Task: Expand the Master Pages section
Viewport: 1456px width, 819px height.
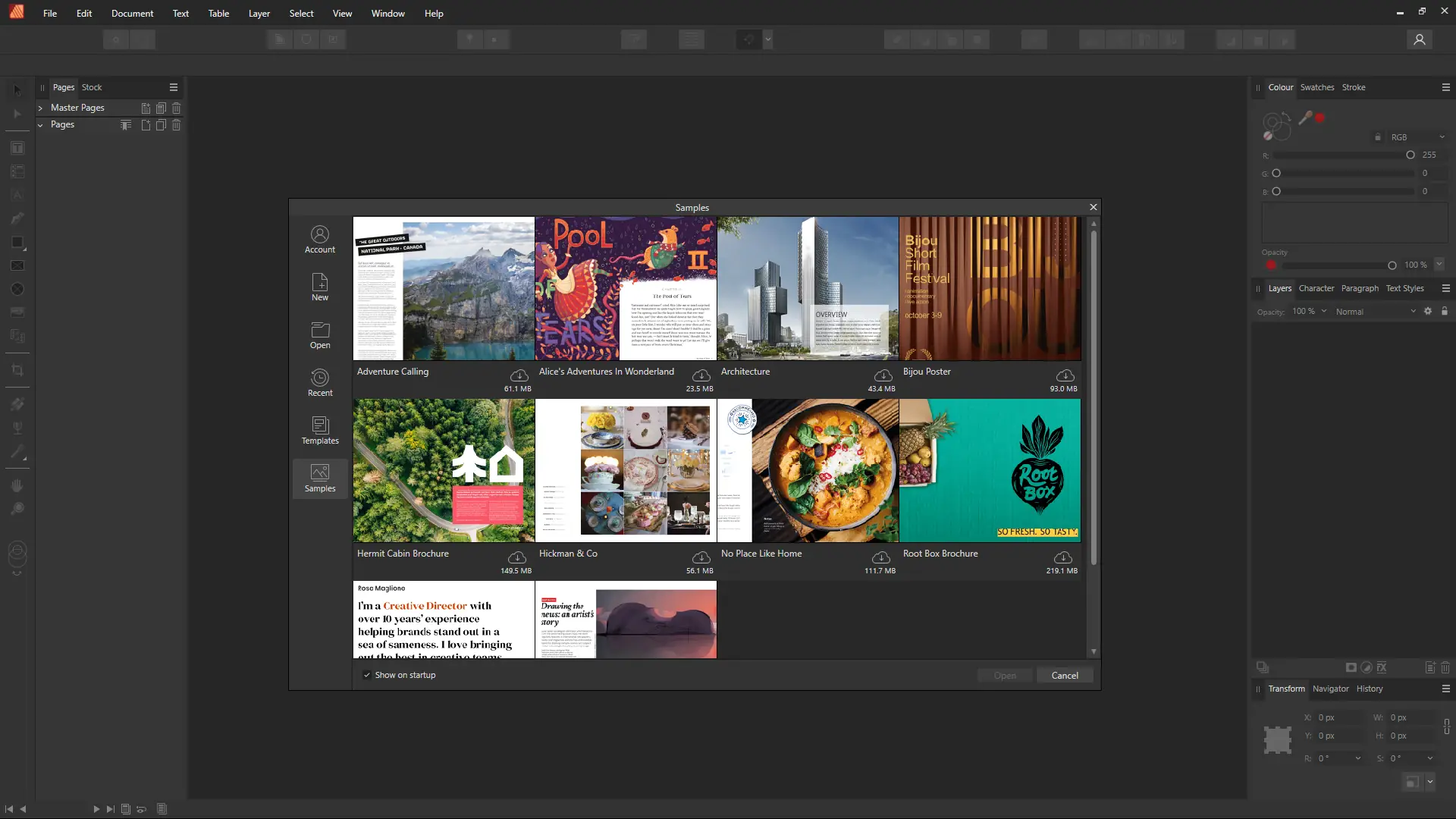Action: tap(40, 108)
